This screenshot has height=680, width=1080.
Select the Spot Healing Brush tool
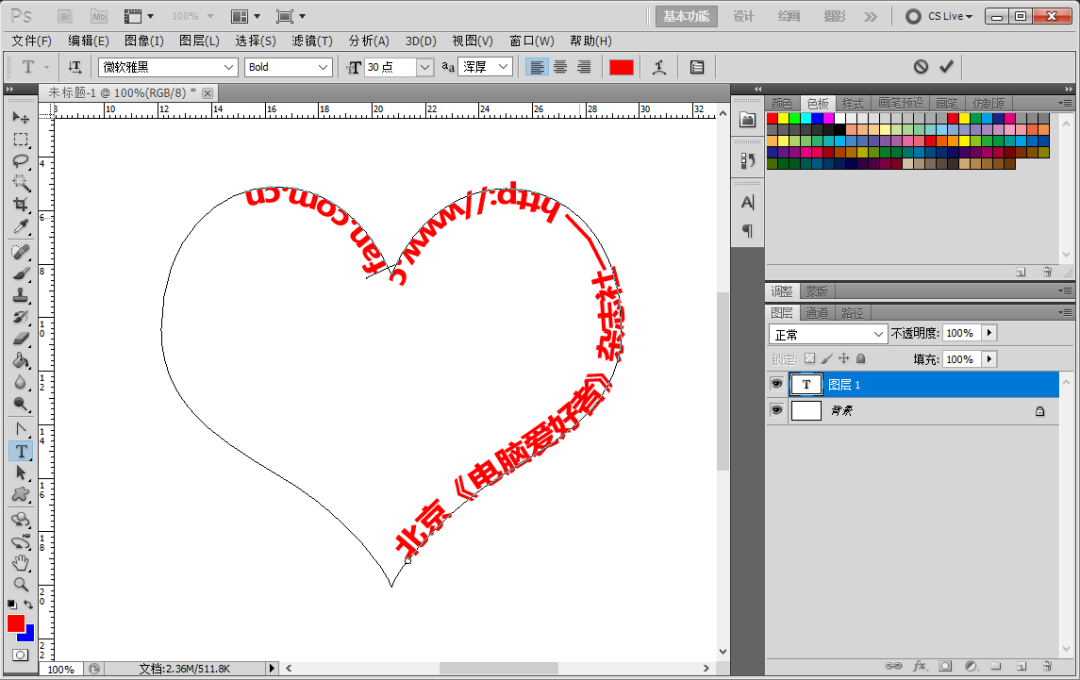tap(21, 252)
